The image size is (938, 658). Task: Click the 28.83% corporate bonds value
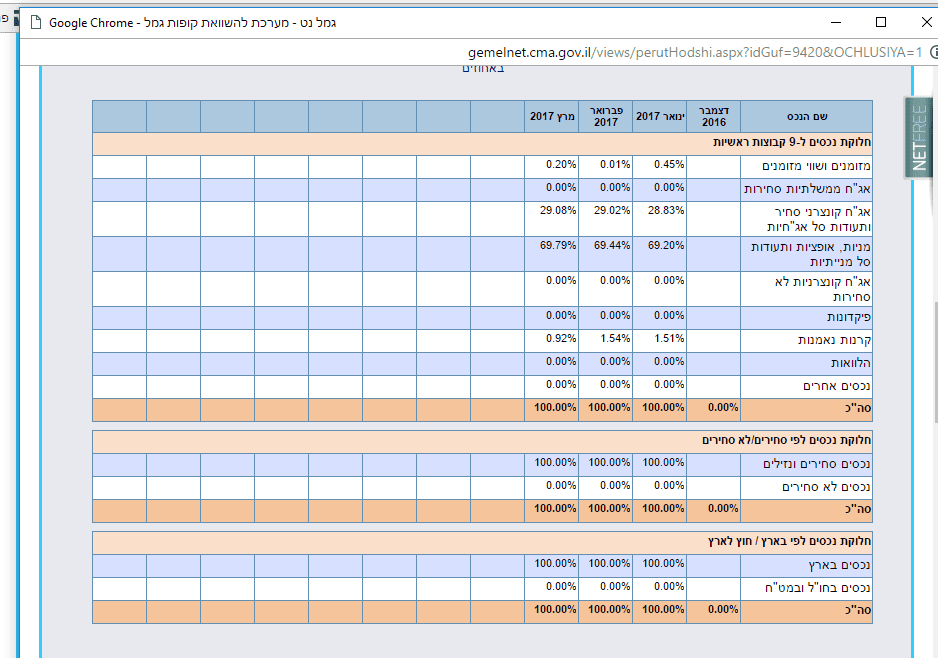click(666, 211)
